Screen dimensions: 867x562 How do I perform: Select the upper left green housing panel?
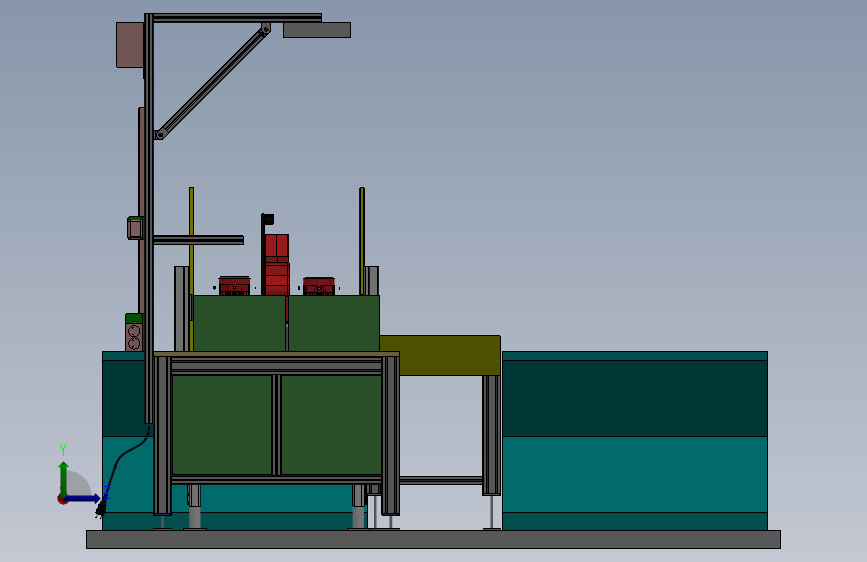239,323
